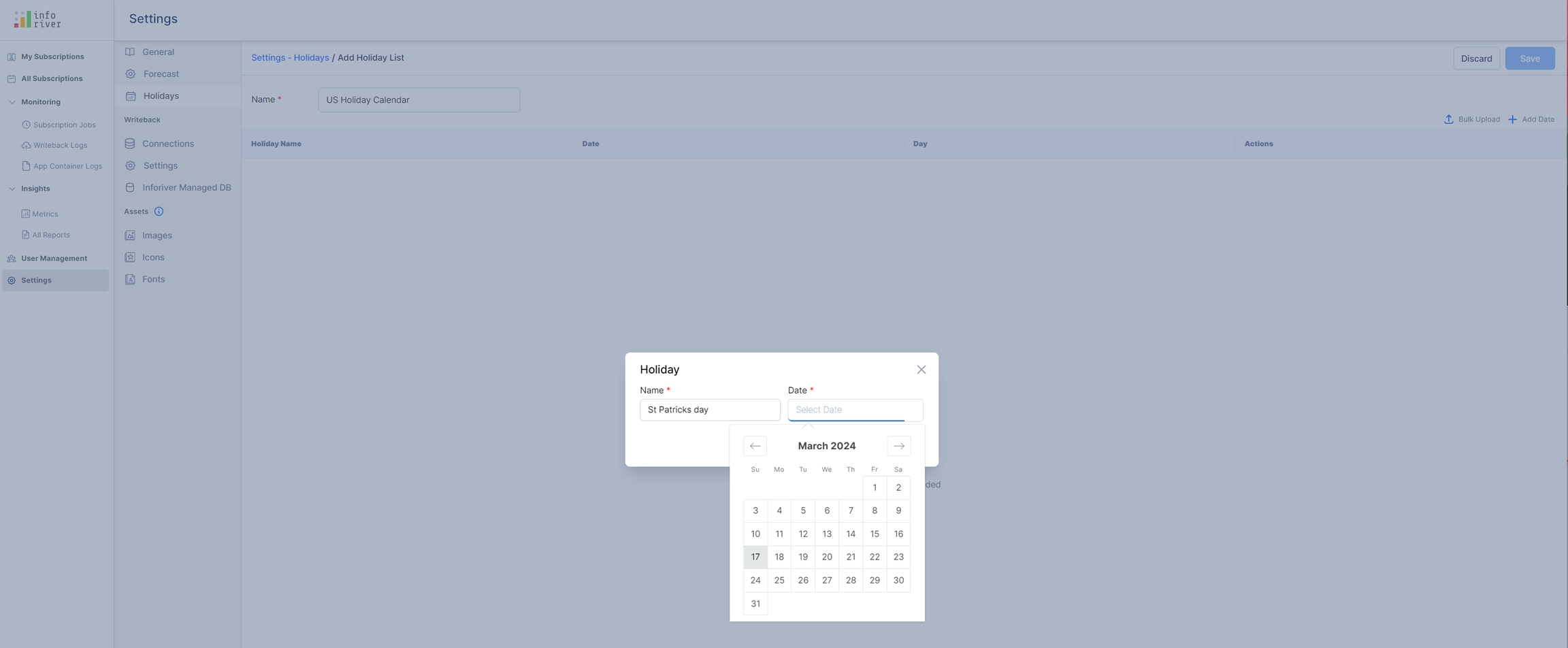
Task: Open Writeback Connections
Action: tap(167, 144)
